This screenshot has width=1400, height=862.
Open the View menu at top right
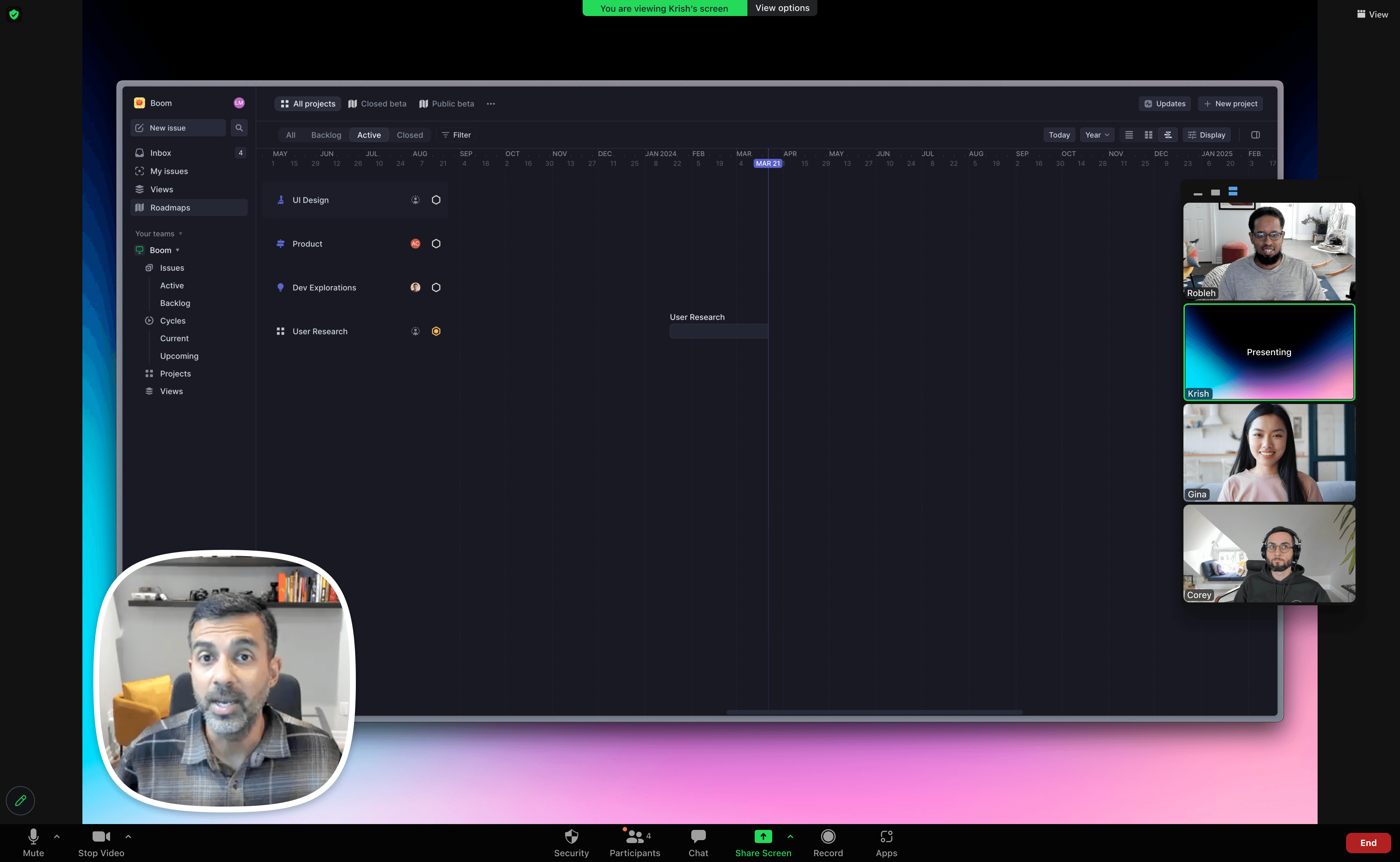point(1372,14)
